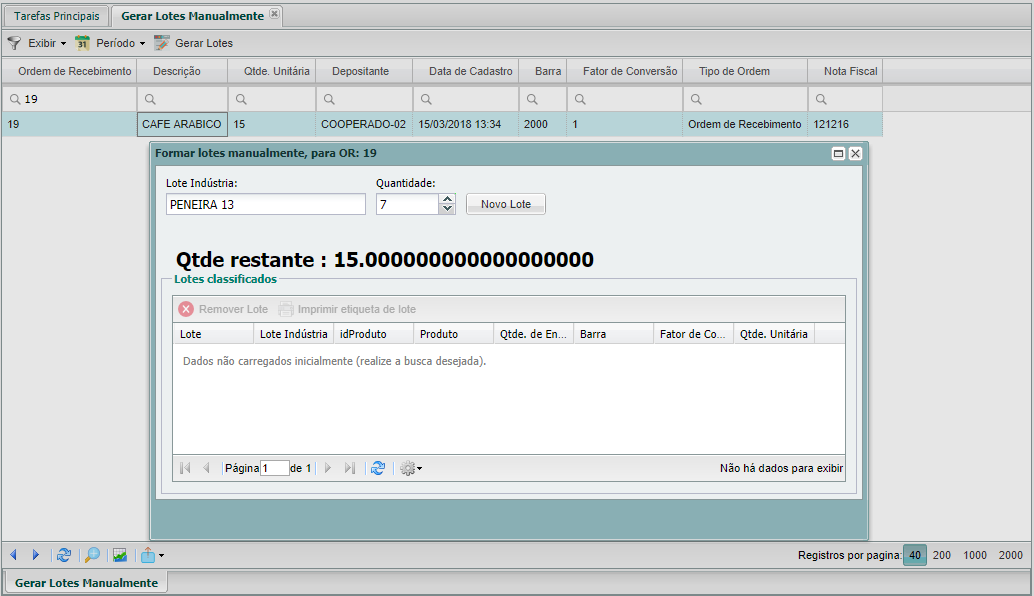Set 40 registros por pagina
1034x596 pixels.
[915, 555]
